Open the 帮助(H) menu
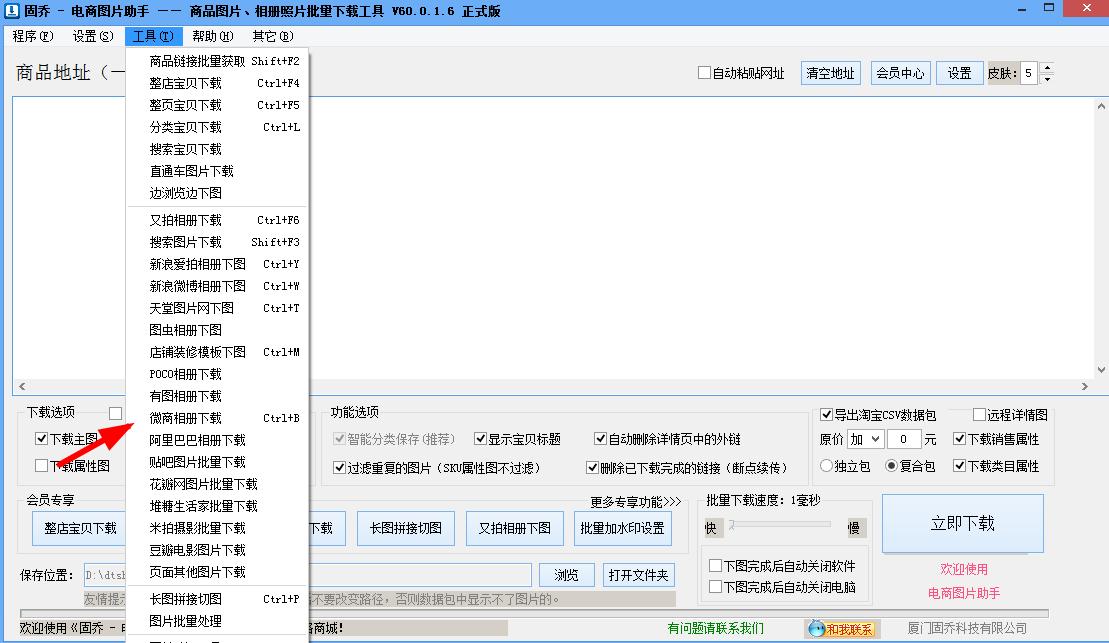Viewport: 1109px width, 643px height. (x=213, y=36)
